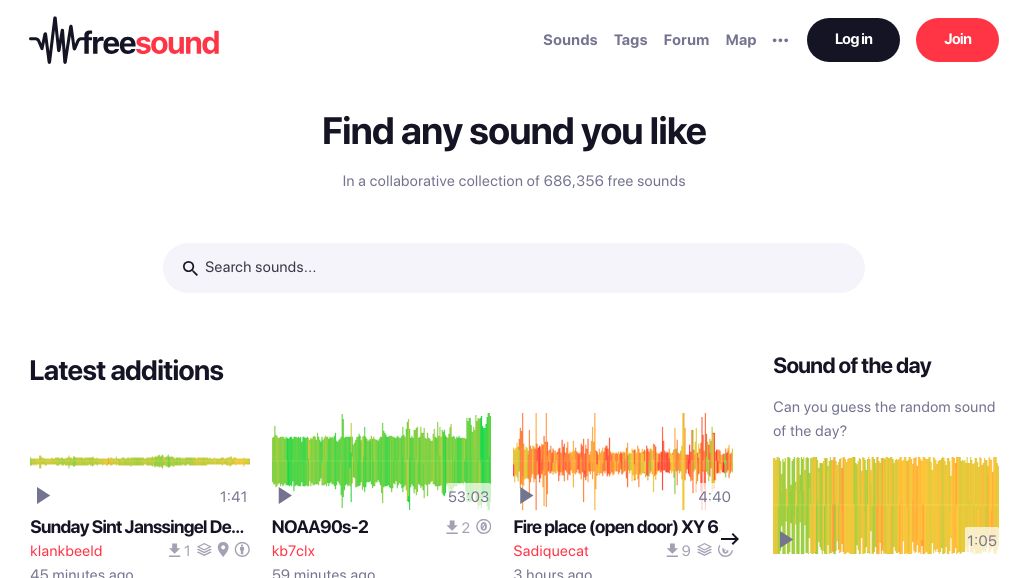Image resolution: width=1028 pixels, height=578 pixels.
Task: Click the red Join button
Action: [x=957, y=40]
